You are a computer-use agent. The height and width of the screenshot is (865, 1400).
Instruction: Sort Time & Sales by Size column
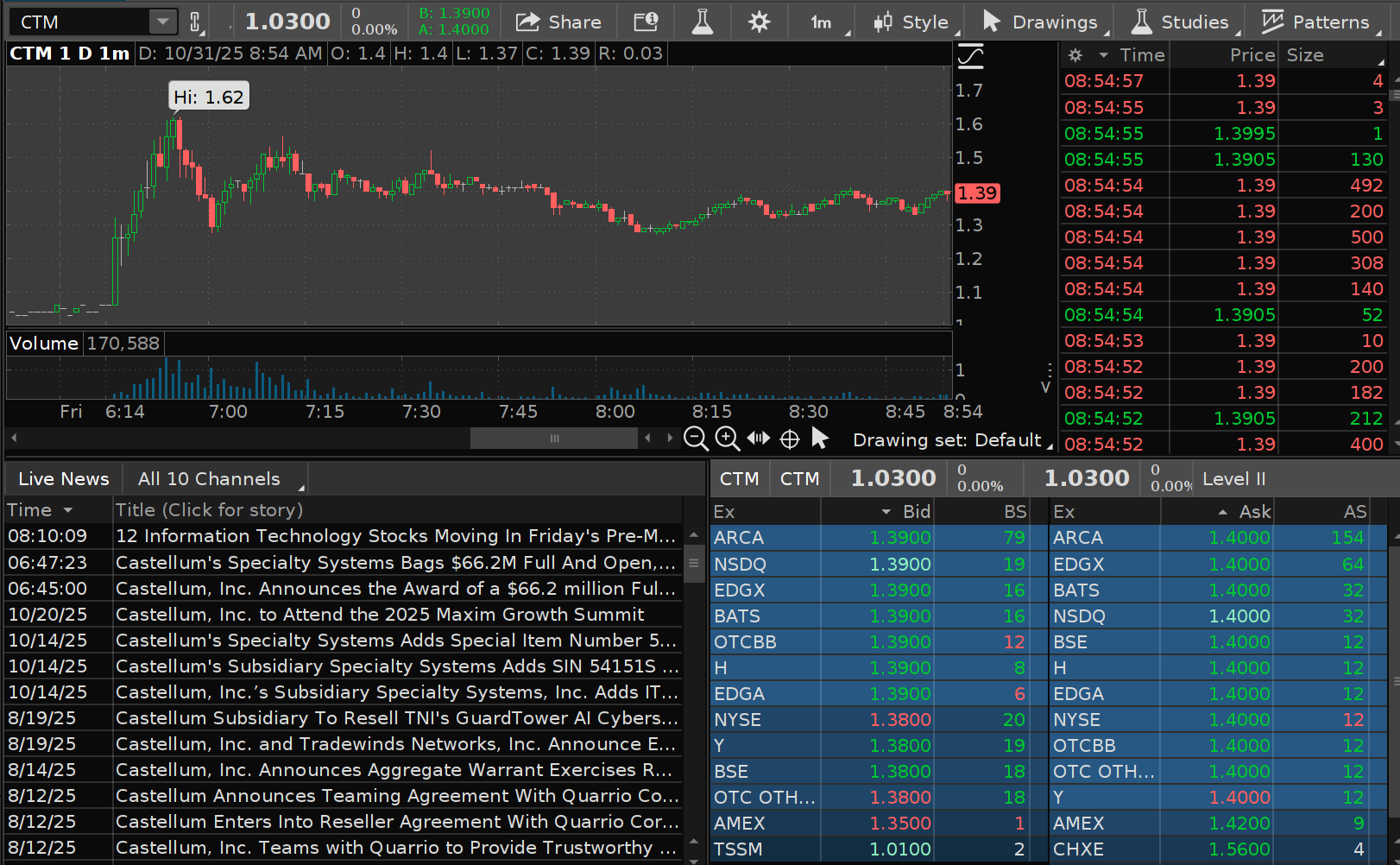click(x=1305, y=55)
